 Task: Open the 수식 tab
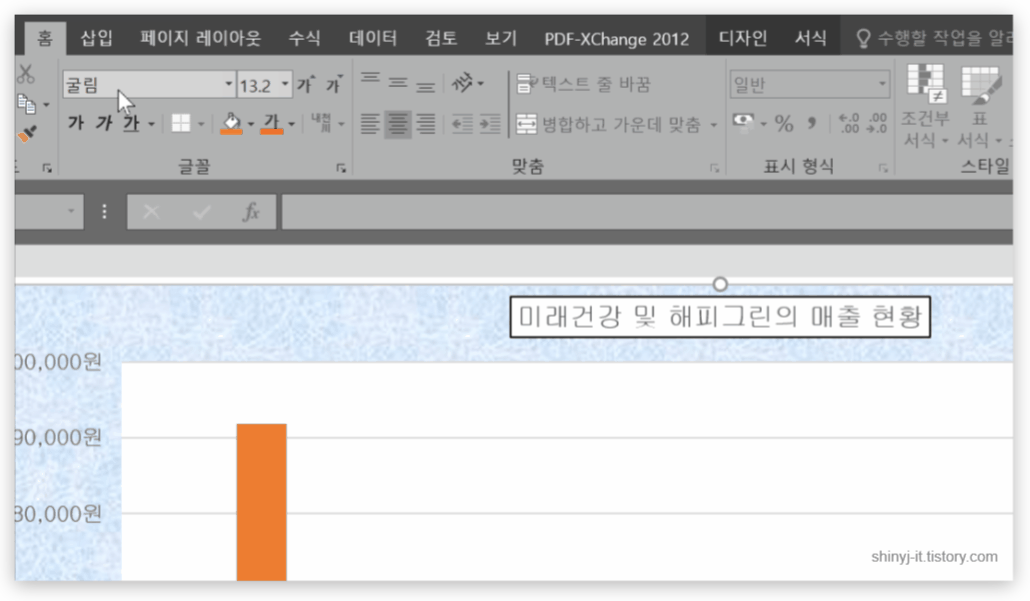pyautogui.click(x=305, y=38)
